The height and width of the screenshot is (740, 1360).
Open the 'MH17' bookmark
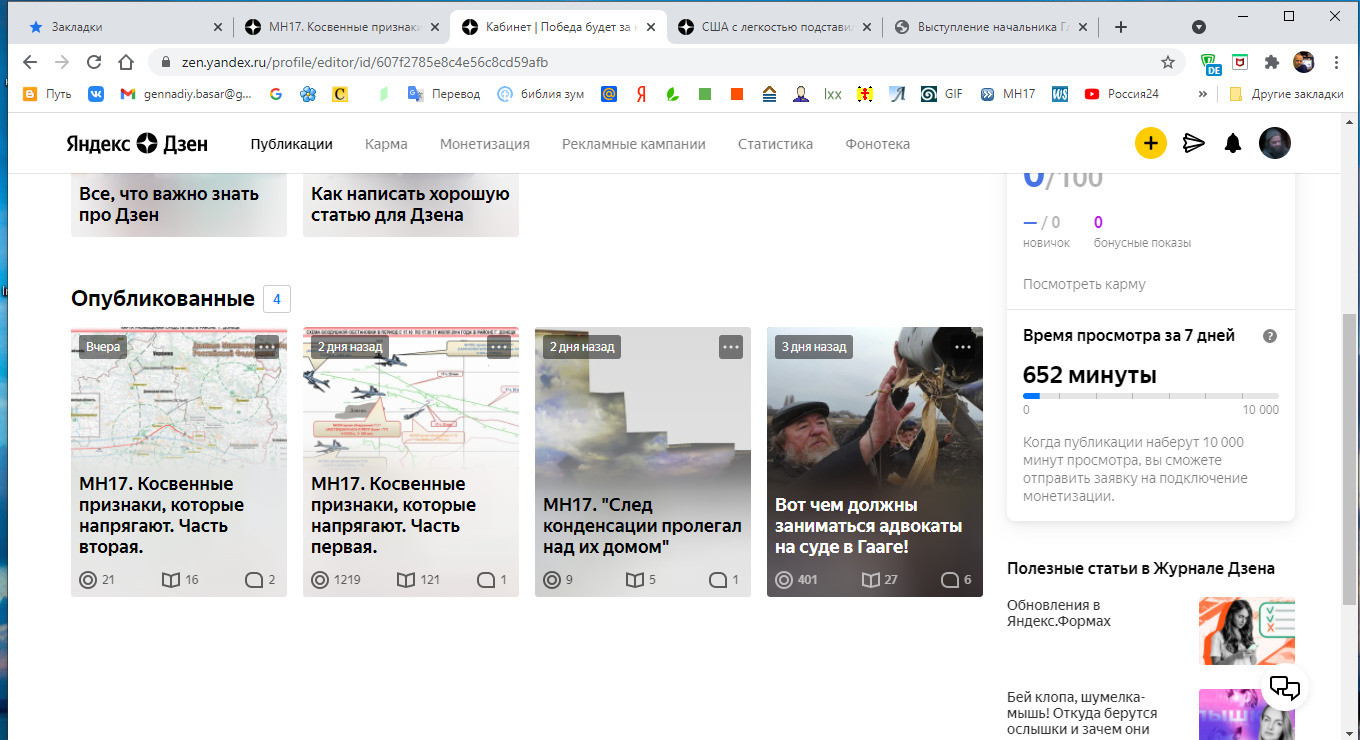click(1008, 94)
